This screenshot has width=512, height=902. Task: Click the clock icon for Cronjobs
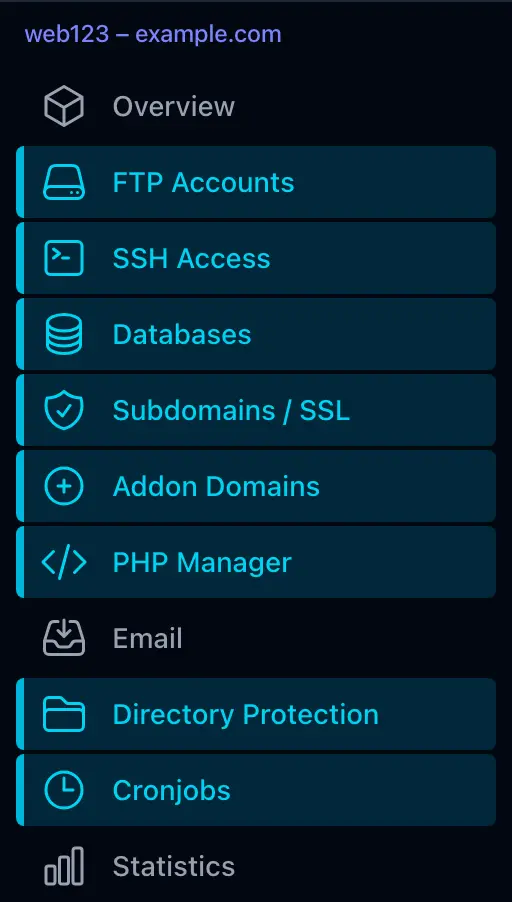(x=64, y=790)
